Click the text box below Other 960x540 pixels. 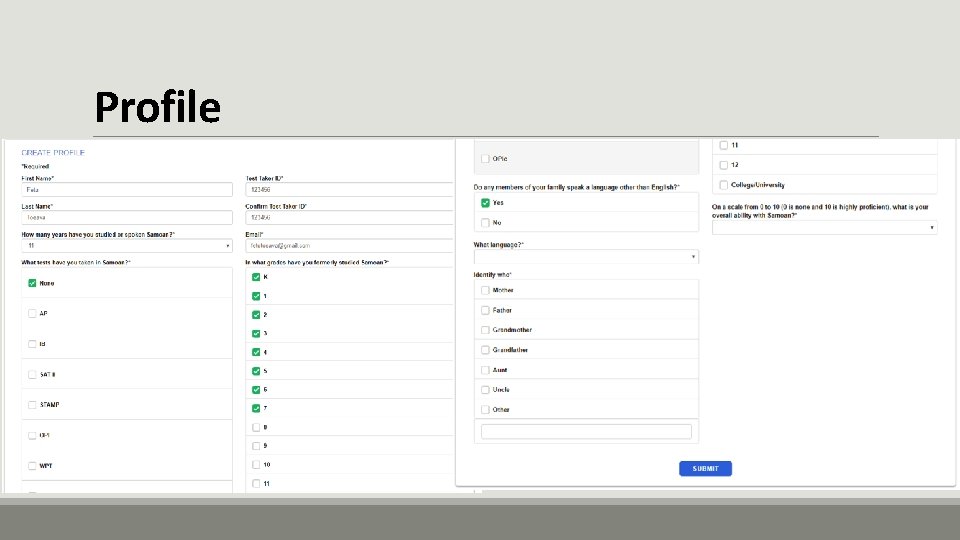pos(586,432)
